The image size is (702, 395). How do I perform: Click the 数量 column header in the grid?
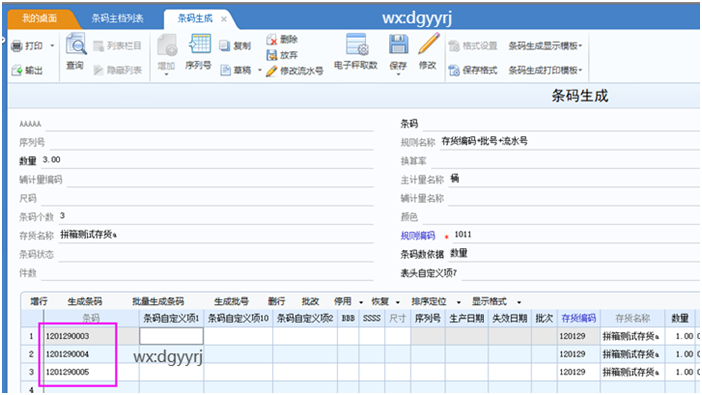680,318
